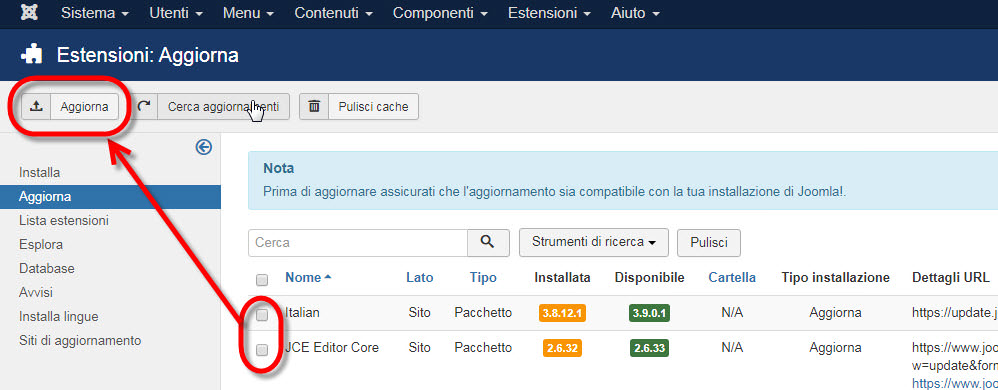Check the Italian row checkbox
This screenshot has width=998, height=390.
click(x=262, y=315)
